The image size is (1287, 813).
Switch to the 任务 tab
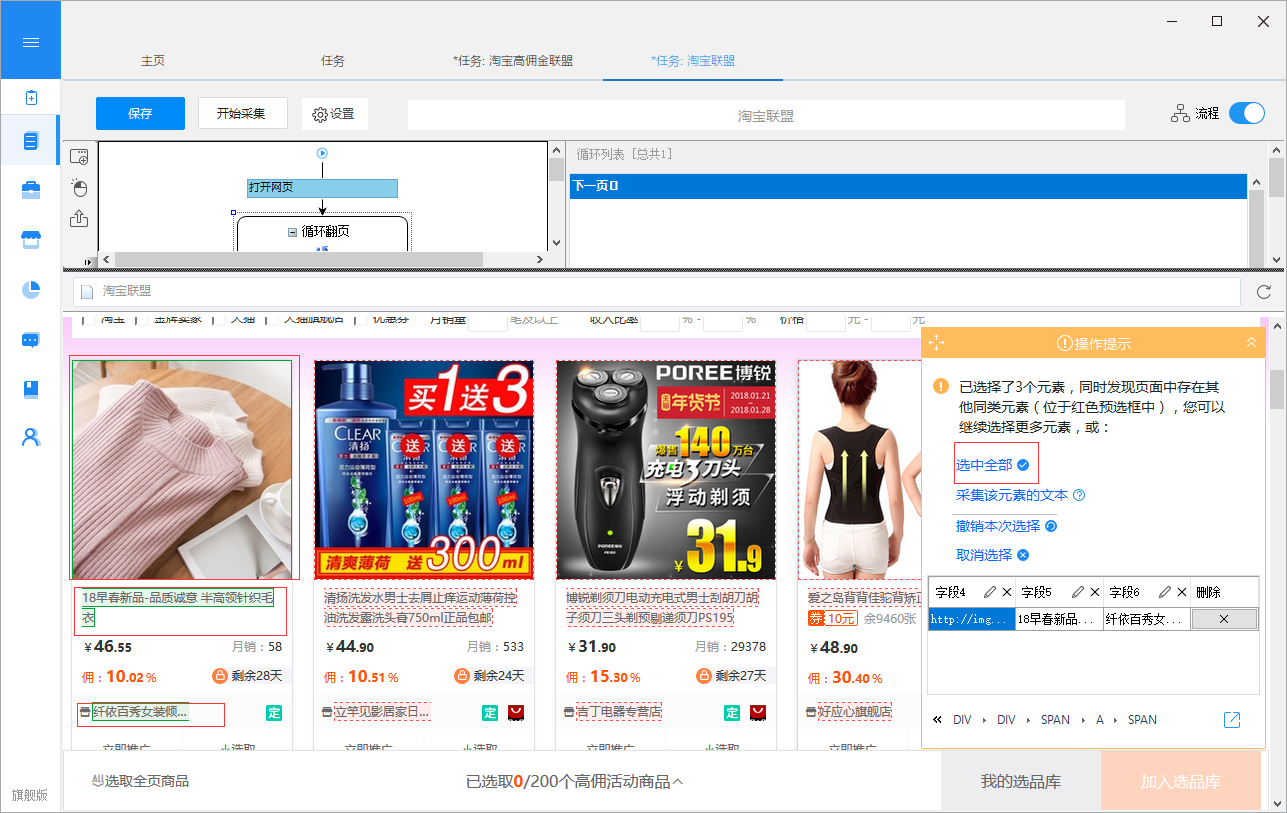click(x=333, y=61)
